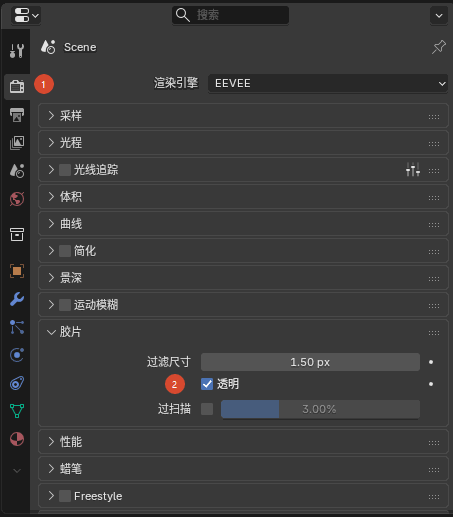Image resolution: width=453 pixels, height=517 pixels.
Task: Open the Modifiers wrench tab
Action: point(17,299)
